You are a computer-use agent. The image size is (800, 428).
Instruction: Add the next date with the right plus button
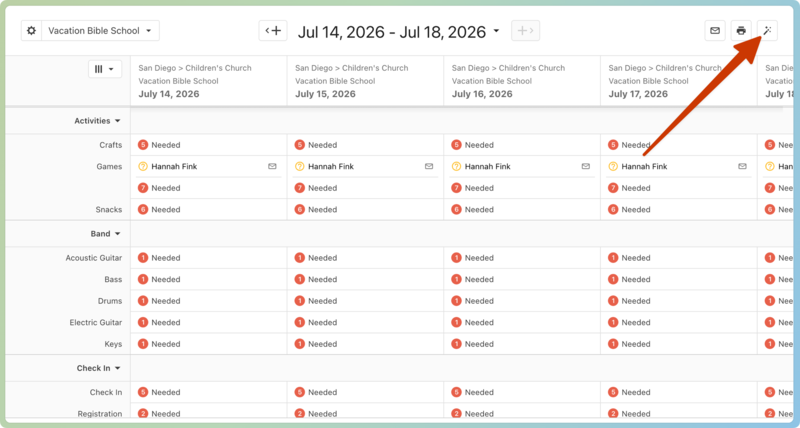tap(525, 31)
